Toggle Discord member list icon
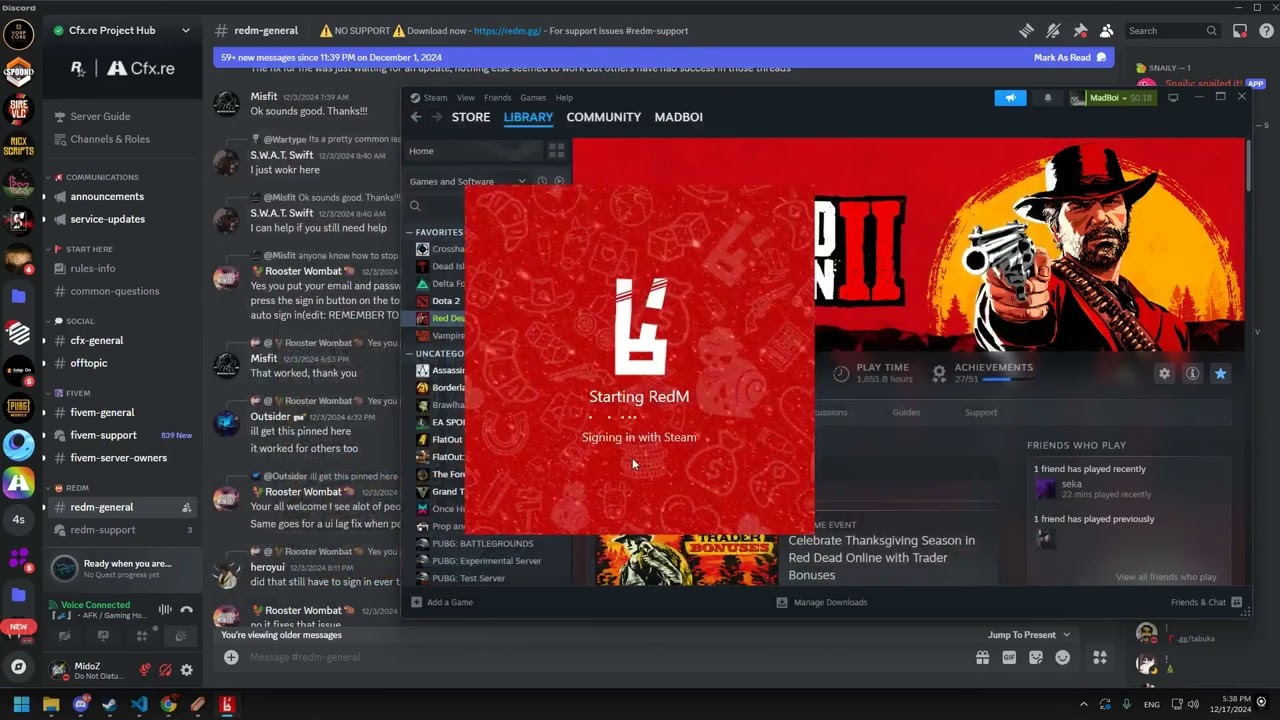 [x=1106, y=31]
